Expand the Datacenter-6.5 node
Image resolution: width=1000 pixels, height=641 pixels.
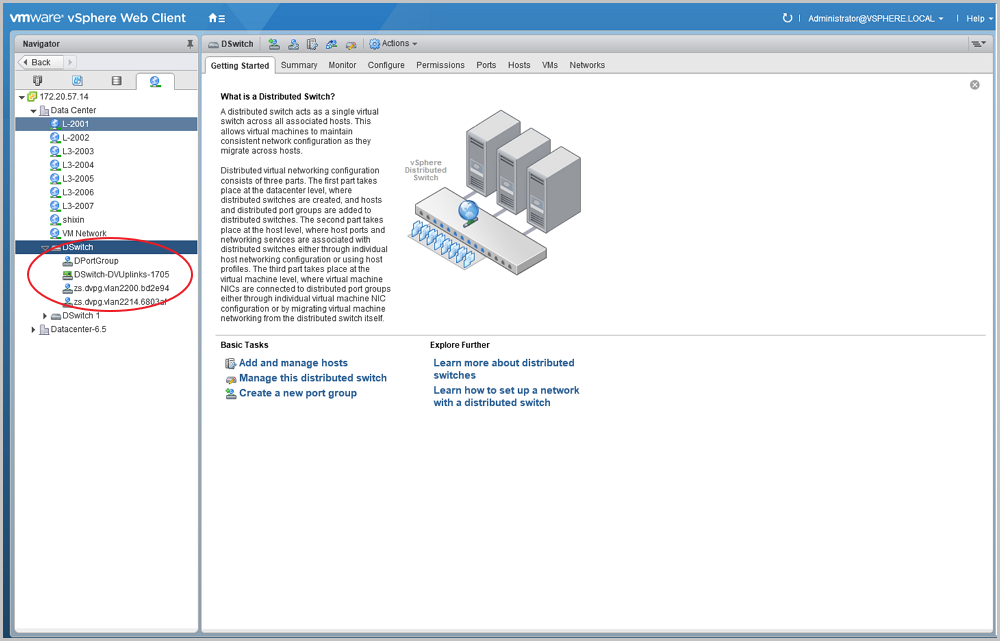click(x=33, y=330)
